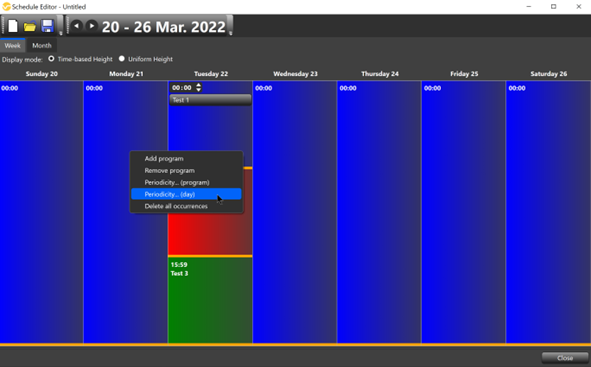Viewport: 591px width, 367px height.
Task: Switch to the Month tab
Action: [x=41, y=45]
